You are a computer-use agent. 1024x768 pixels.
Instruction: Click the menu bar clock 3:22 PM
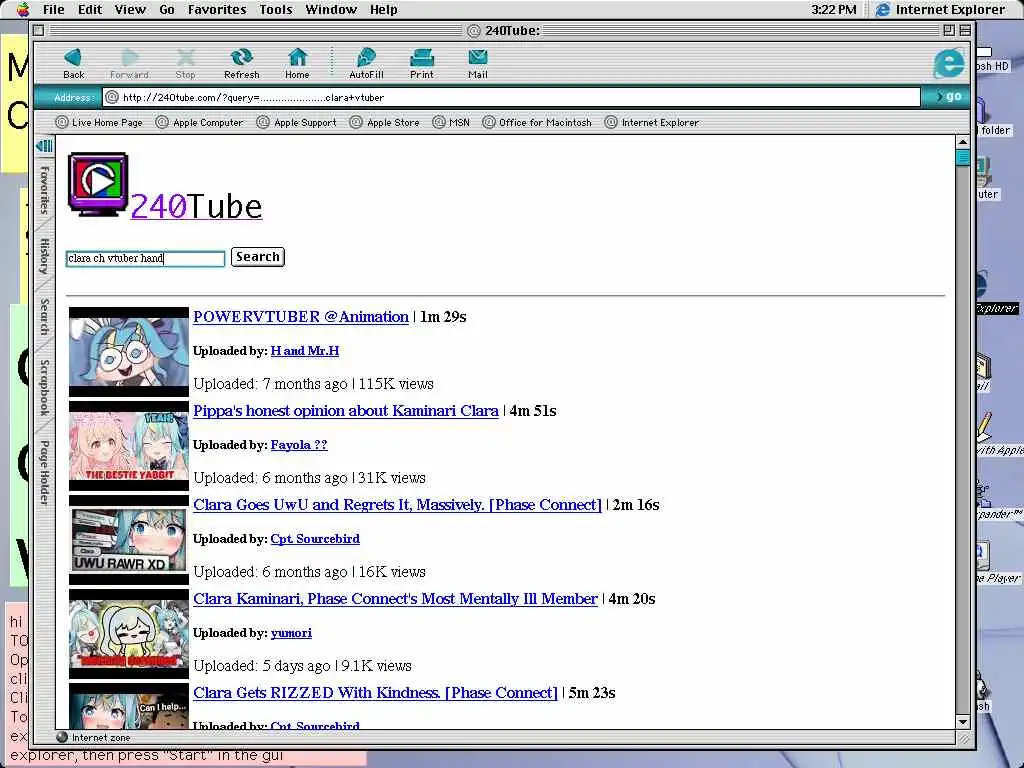(834, 9)
